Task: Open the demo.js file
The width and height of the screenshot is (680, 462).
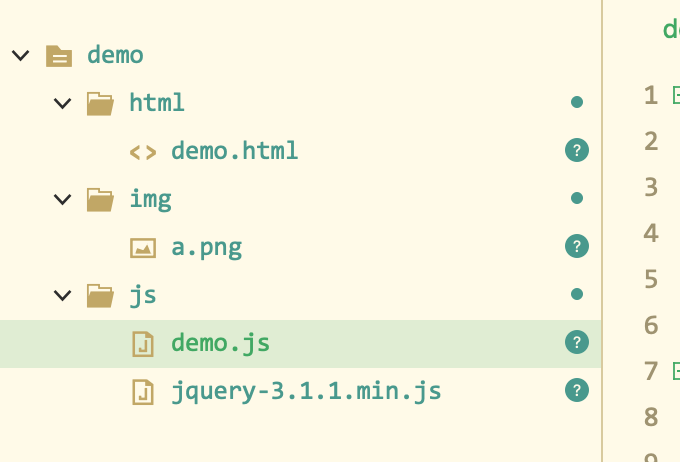Action: 220,344
